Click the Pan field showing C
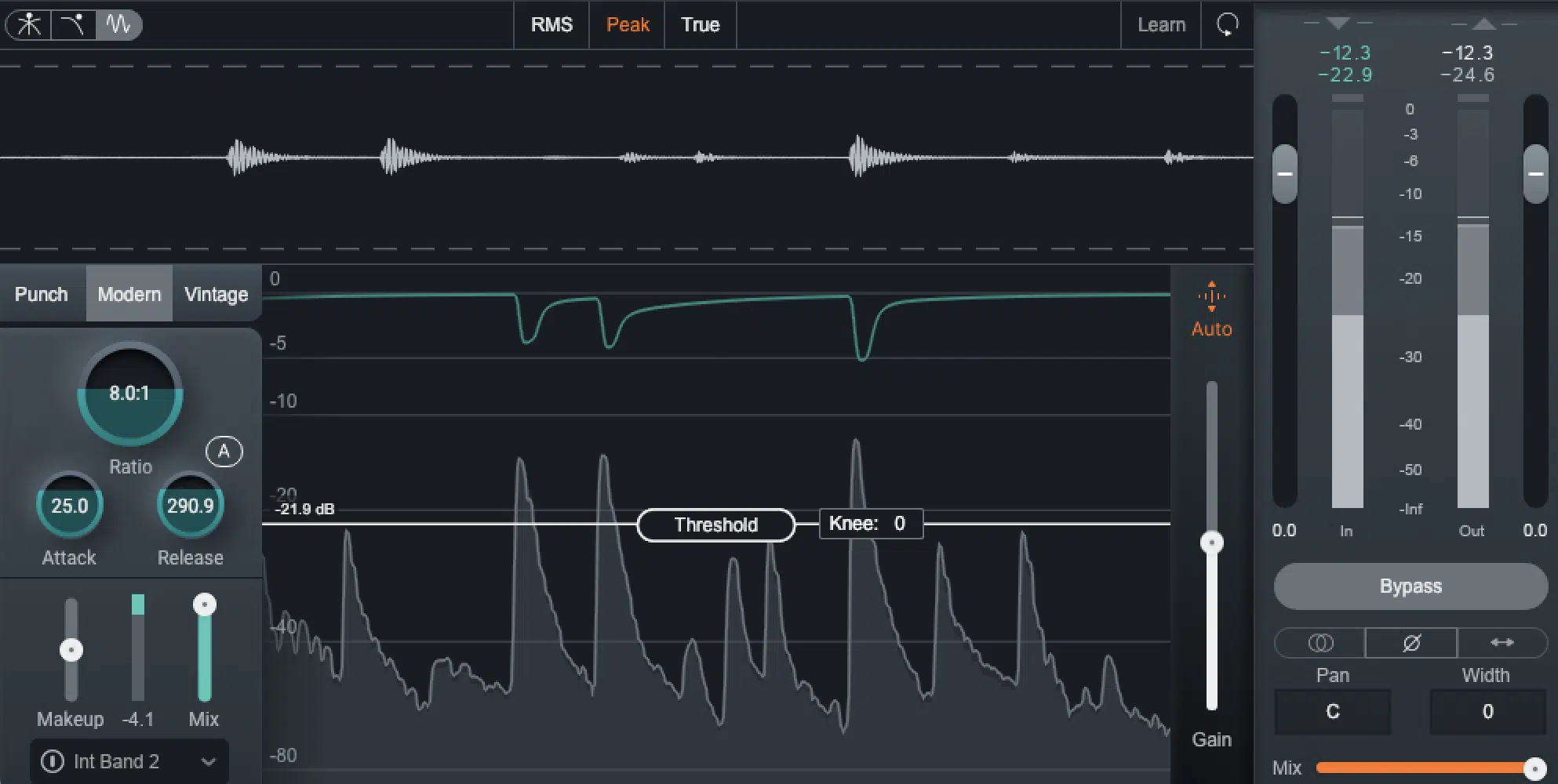 pos(1332,712)
